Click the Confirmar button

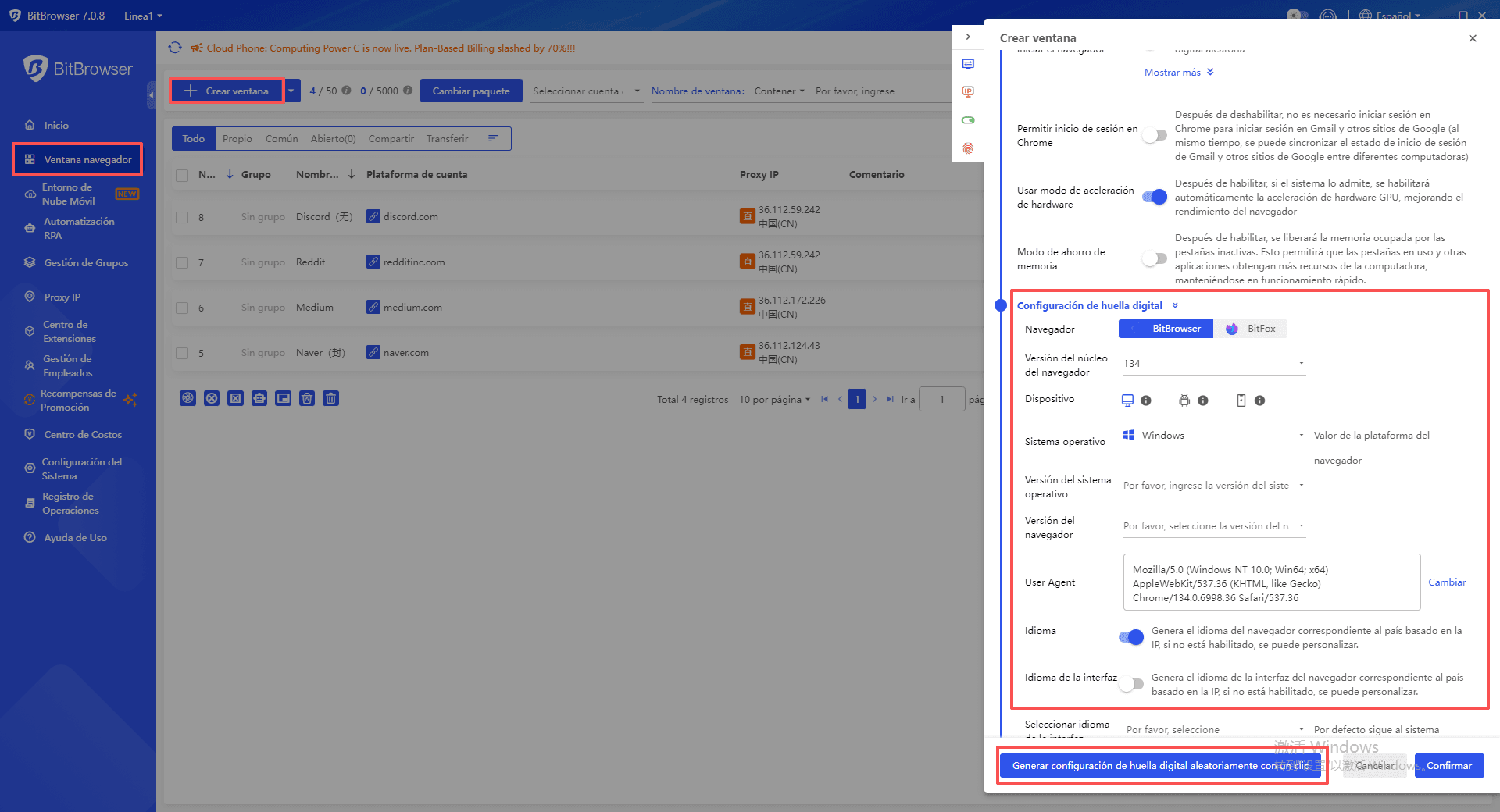point(1448,765)
